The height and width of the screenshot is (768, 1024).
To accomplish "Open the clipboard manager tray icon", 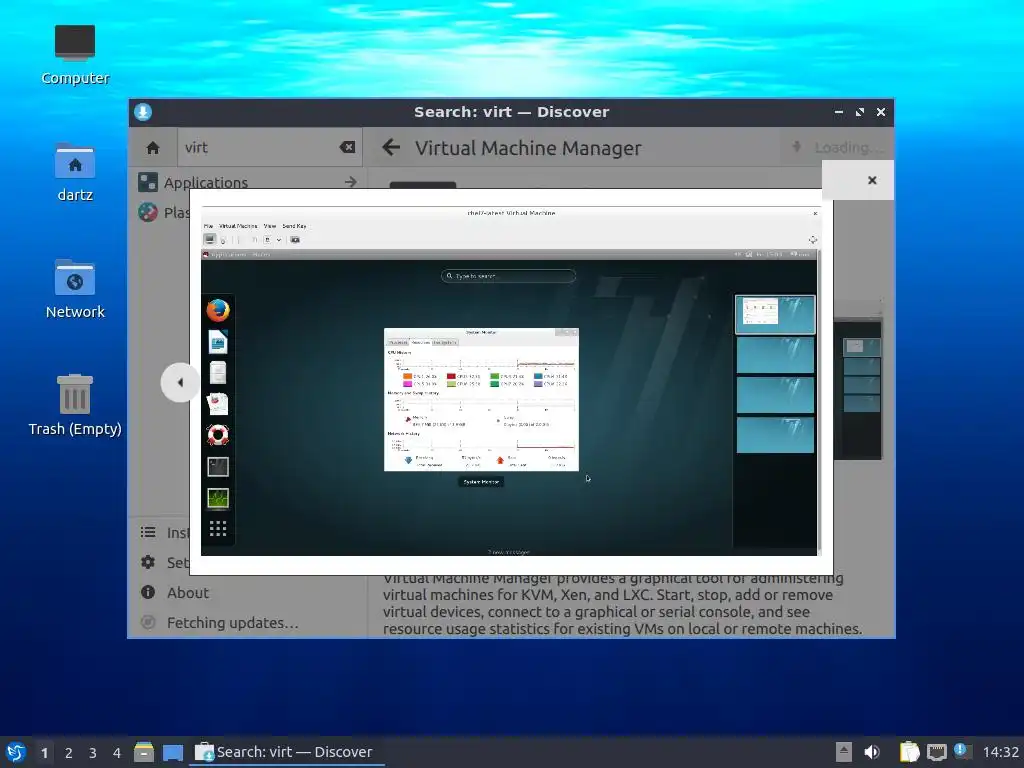I will [909, 752].
